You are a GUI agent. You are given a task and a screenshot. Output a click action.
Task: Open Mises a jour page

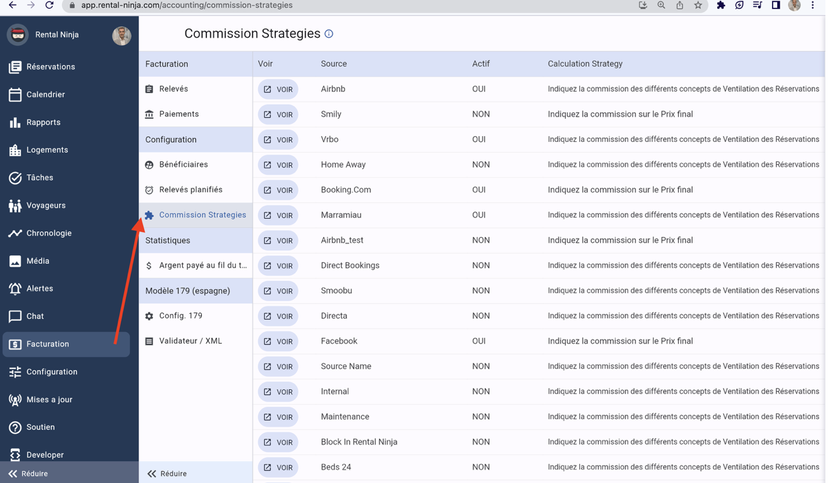click(66, 400)
